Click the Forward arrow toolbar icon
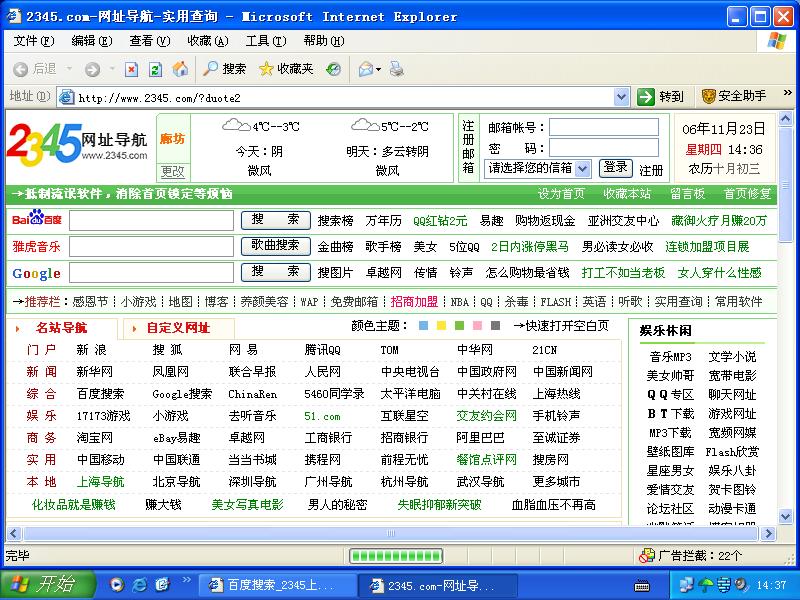The image size is (800, 600). point(92,69)
